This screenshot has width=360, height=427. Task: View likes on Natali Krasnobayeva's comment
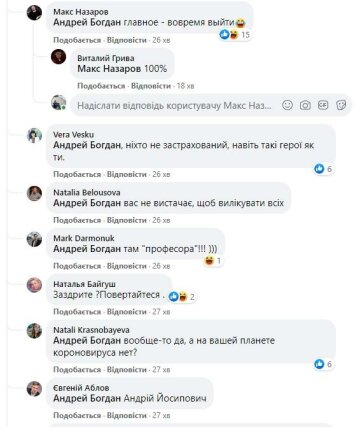[323, 364]
